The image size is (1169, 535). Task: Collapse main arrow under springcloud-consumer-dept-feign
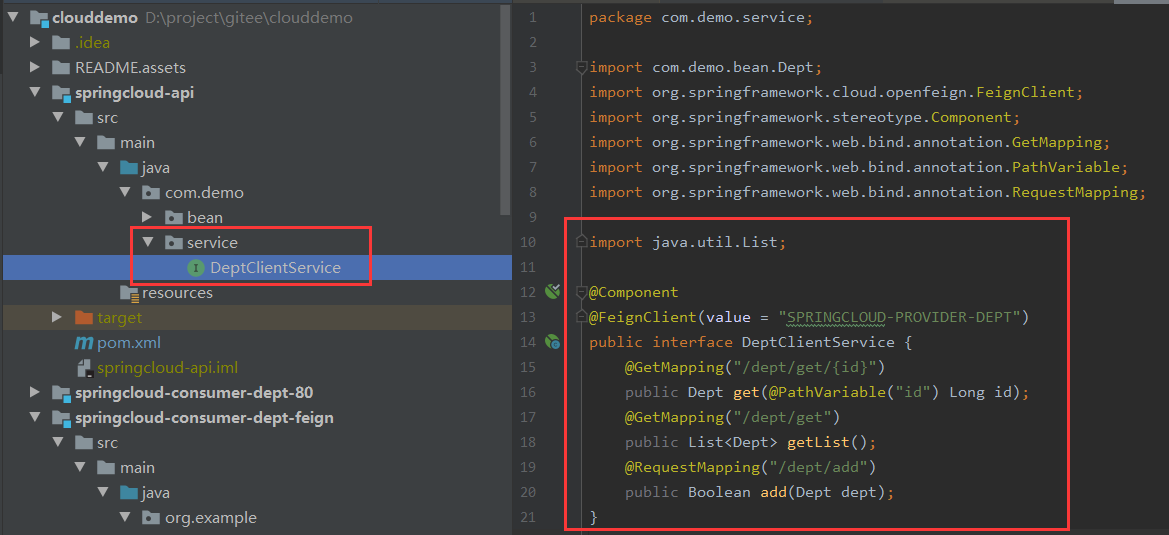click(x=81, y=468)
